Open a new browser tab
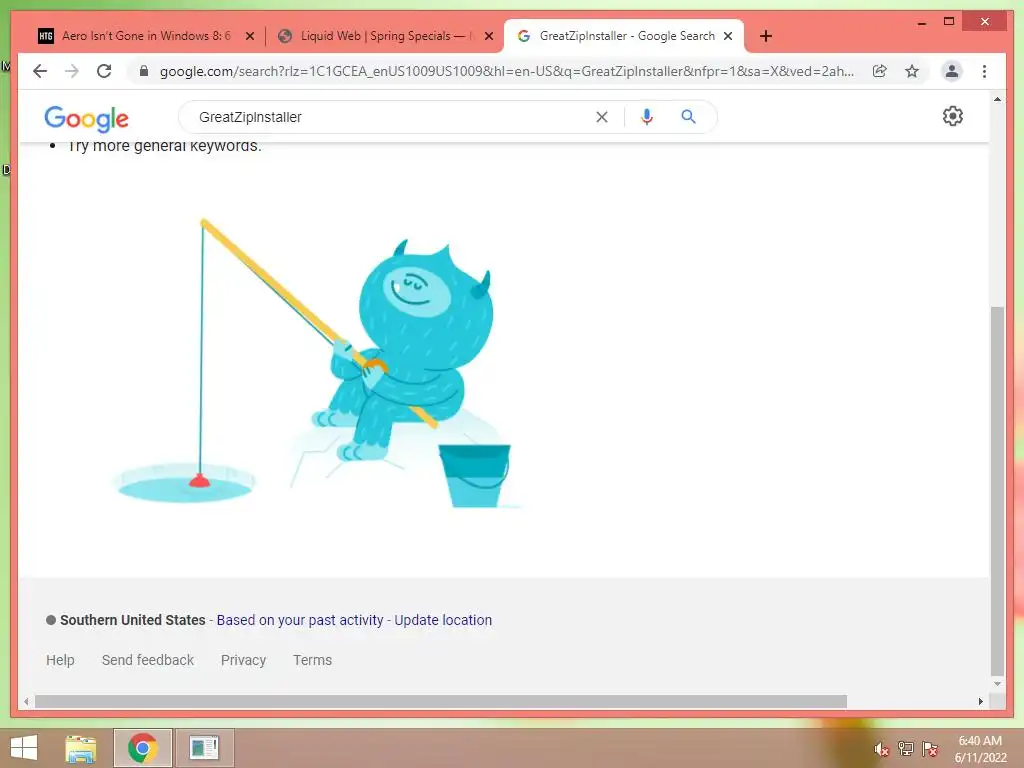The height and width of the screenshot is (768, 1024). pos(766,36)
